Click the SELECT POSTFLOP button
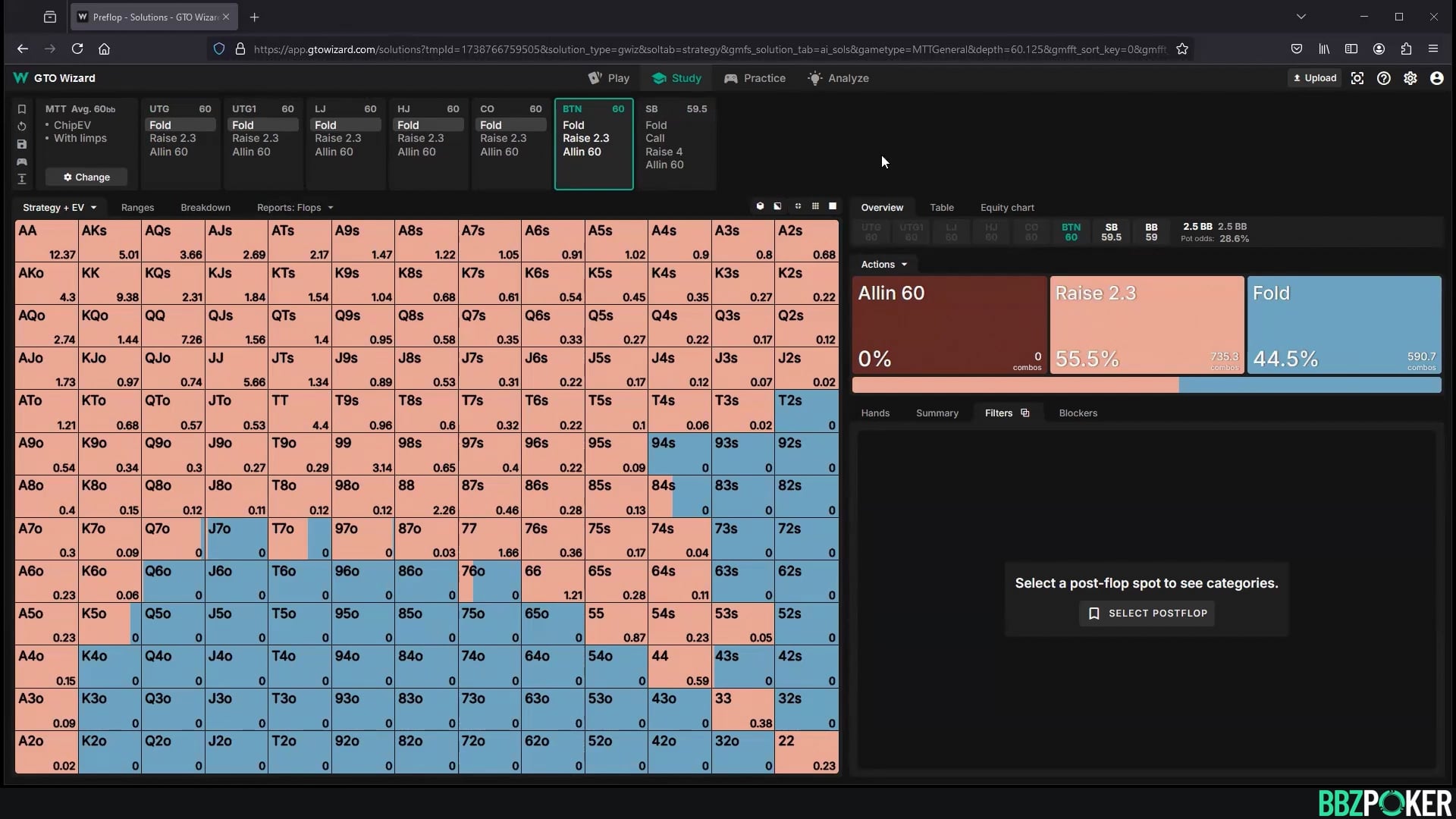This screenshot has height=819, width=1456. [1147, 613]
